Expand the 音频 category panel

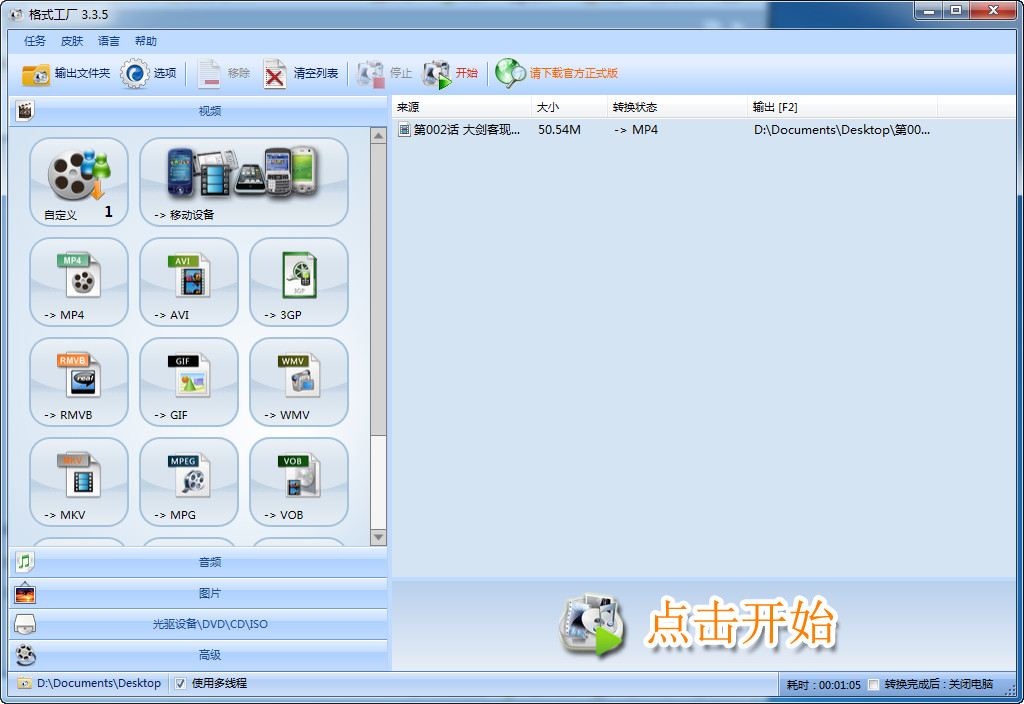coord(200,561)
